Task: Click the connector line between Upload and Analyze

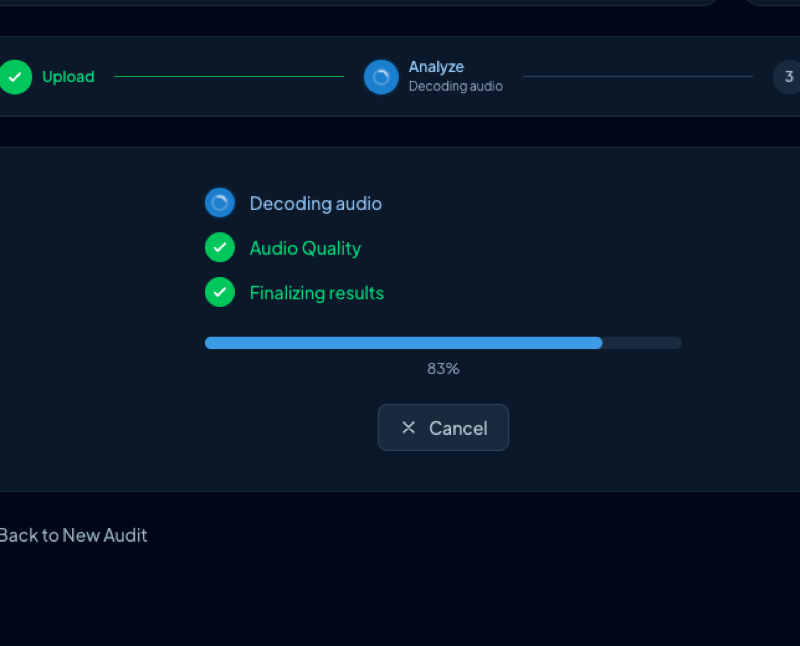Action: [228, 75]
